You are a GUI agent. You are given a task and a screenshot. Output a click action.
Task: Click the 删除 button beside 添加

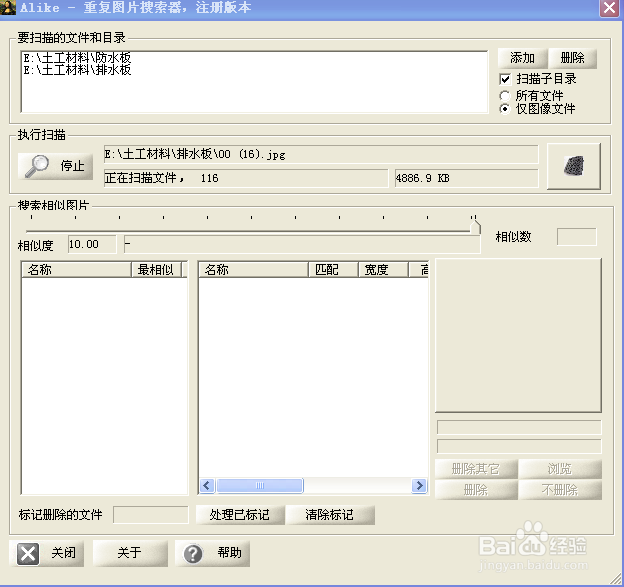pyautogui.click(x=572, y=58)
